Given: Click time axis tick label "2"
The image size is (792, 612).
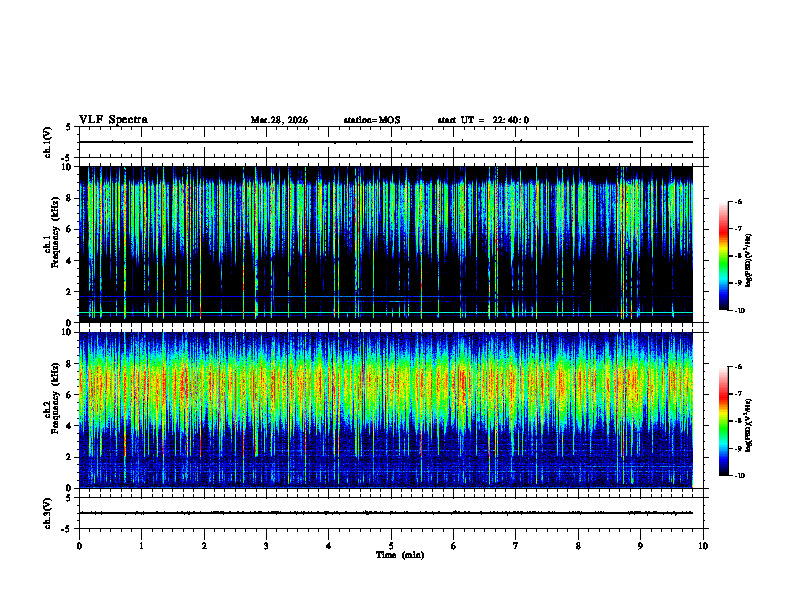Looking at the screenshot, I should point(204,546).
